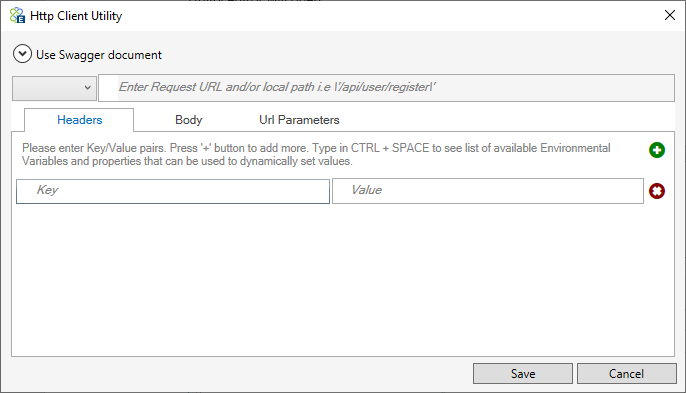The image size is (686, 393).
Task: Switch to the Headers tab
Action: 79,120
